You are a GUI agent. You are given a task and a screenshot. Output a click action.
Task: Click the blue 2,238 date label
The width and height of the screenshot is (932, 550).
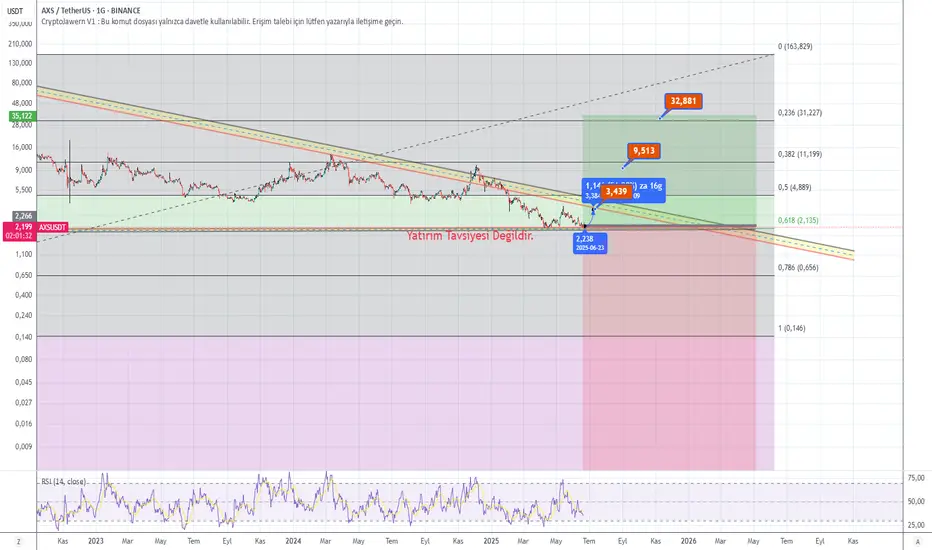pyautogui.click(x=590, y=243)
